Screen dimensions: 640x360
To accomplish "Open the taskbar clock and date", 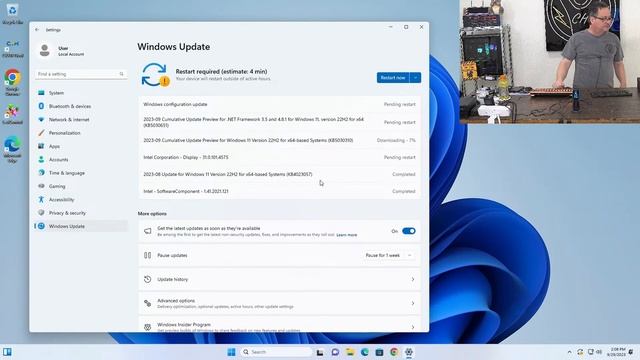I will (616, 352).
